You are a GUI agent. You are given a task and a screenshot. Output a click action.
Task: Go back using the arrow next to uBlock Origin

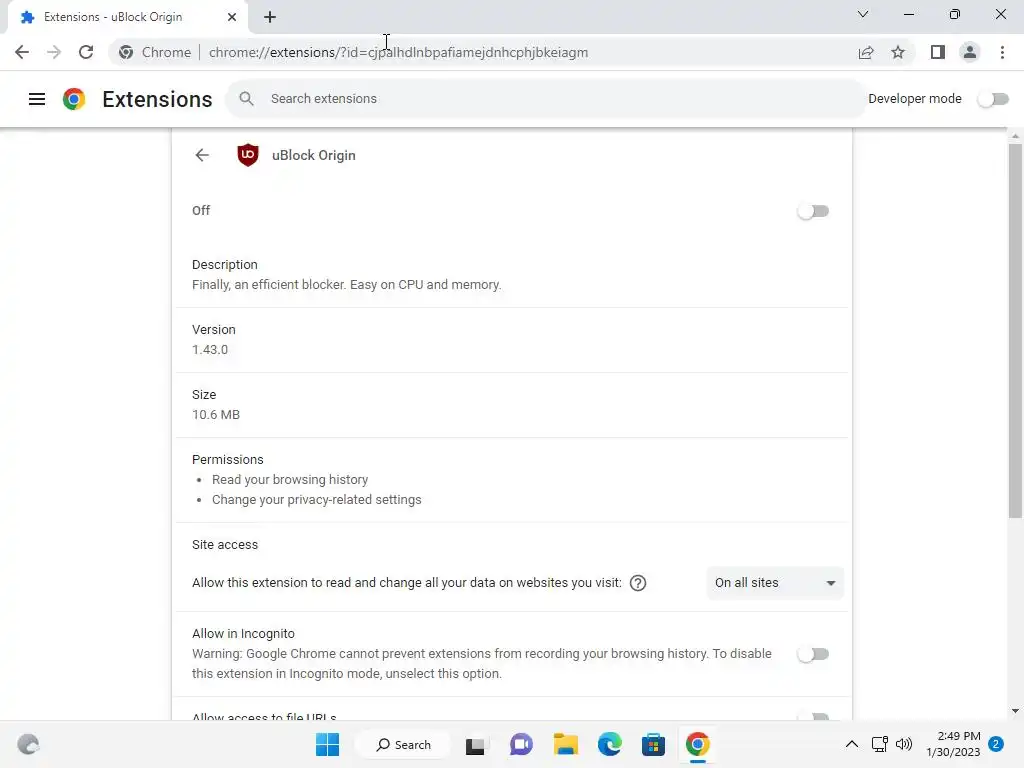click(202, 155)
